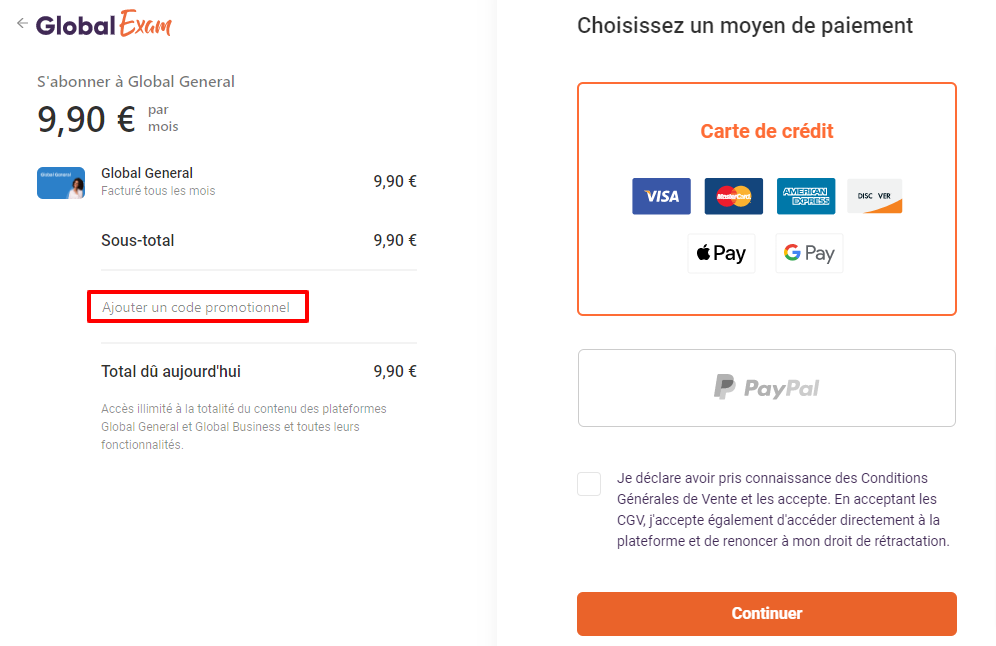
Task: Click the Global General product thumbnail
Action: point(61,183)
